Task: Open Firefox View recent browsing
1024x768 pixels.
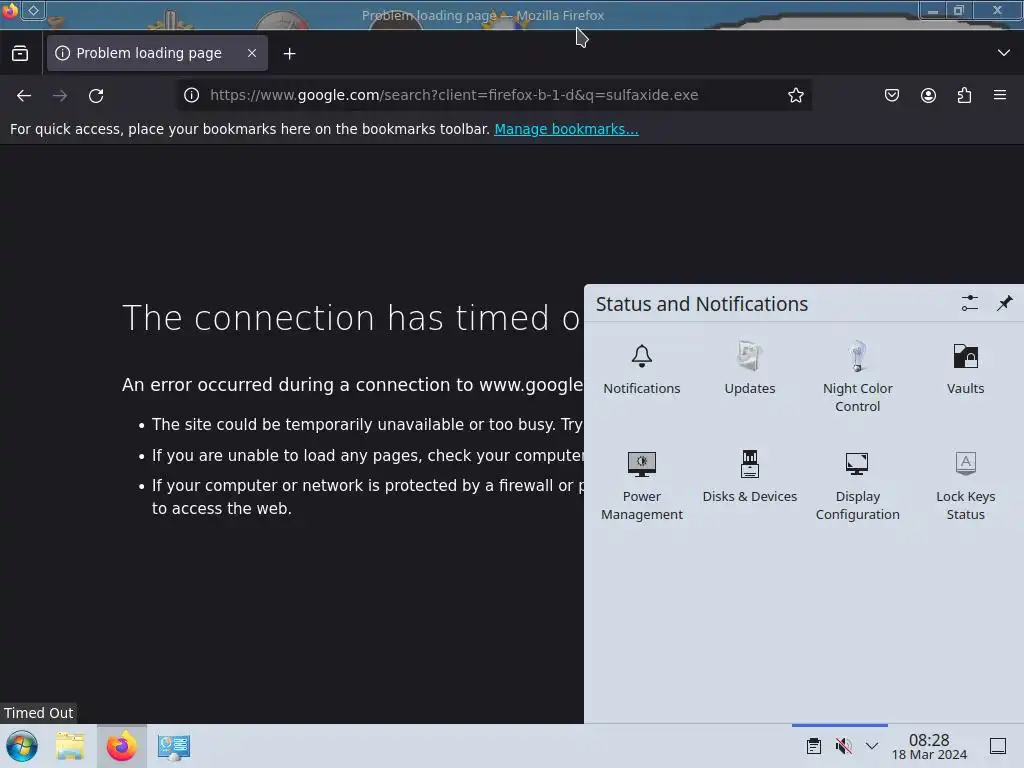Action: click(20, 54)
